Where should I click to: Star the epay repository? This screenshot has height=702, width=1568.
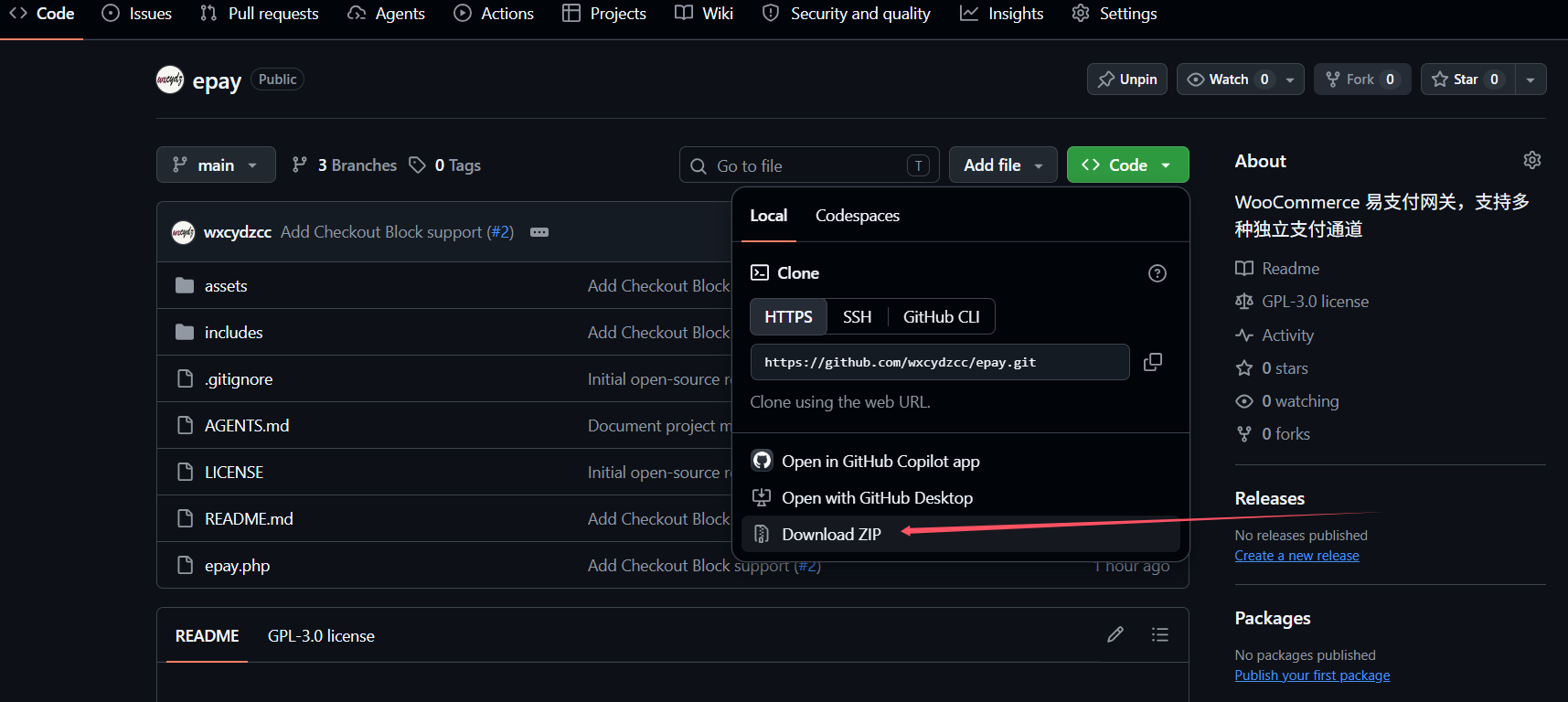(1467, 80)
